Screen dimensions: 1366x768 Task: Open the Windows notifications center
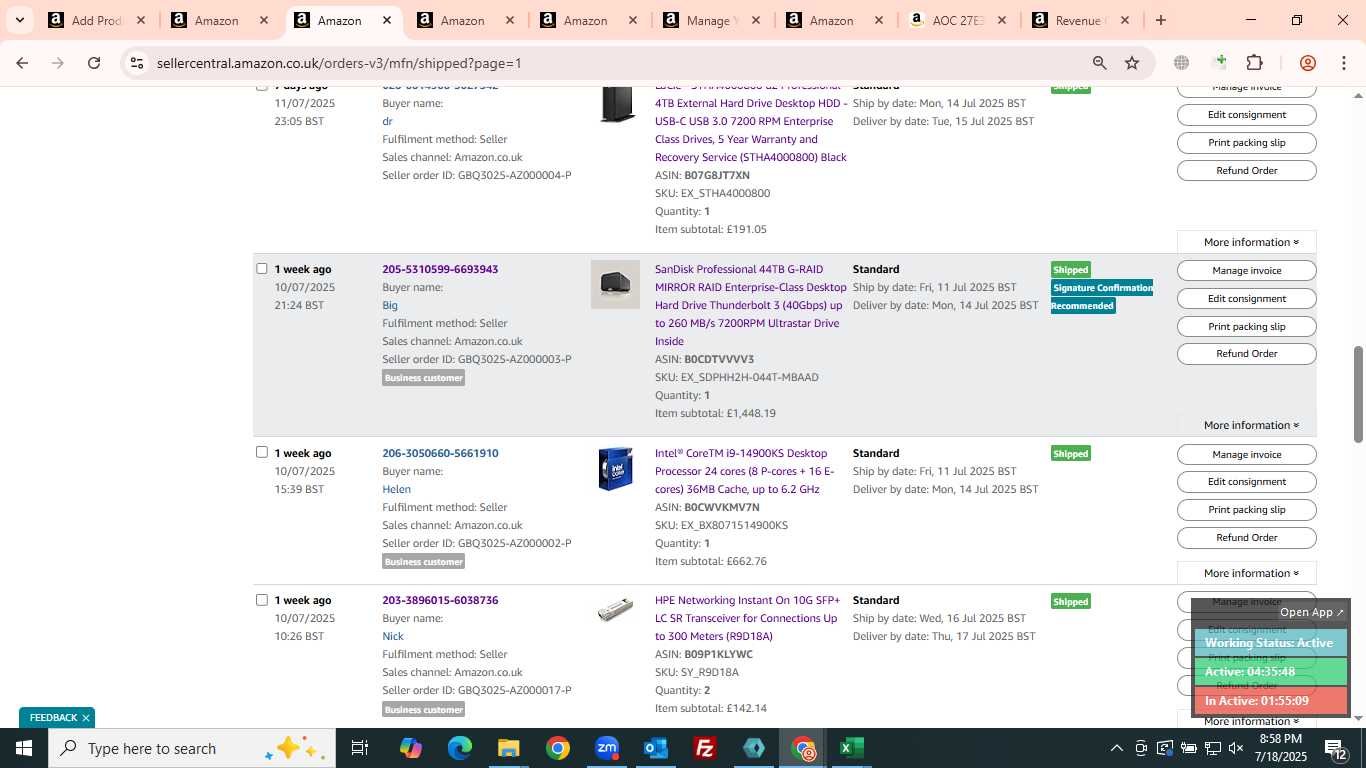[x=1337, y=748]
